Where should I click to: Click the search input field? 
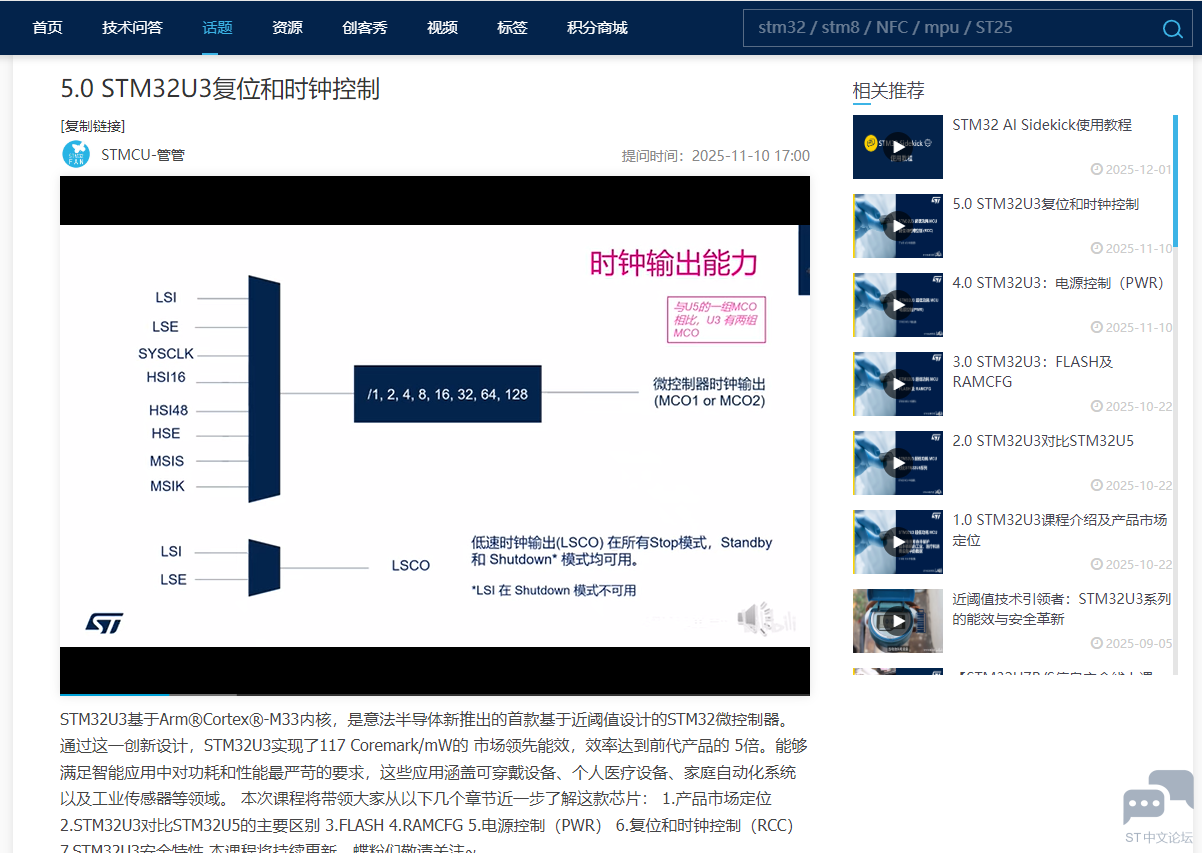pyautogui.click(x=950, y=28)
